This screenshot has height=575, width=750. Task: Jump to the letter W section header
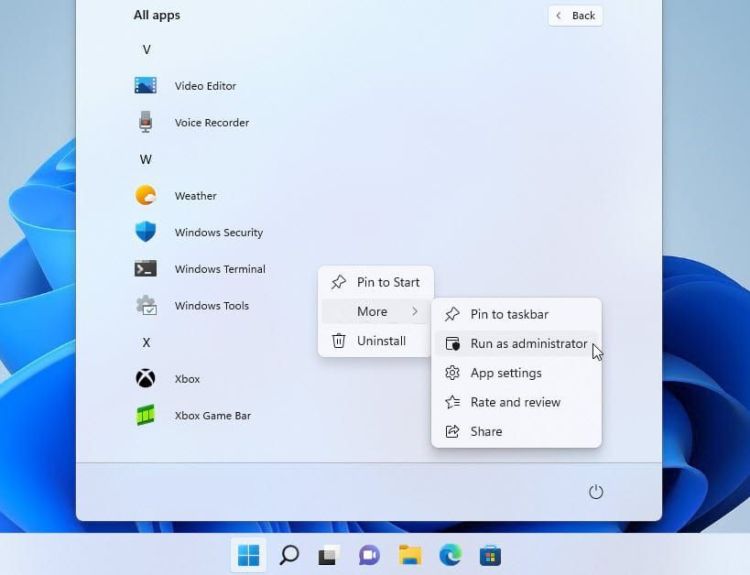tap(146, 159)
